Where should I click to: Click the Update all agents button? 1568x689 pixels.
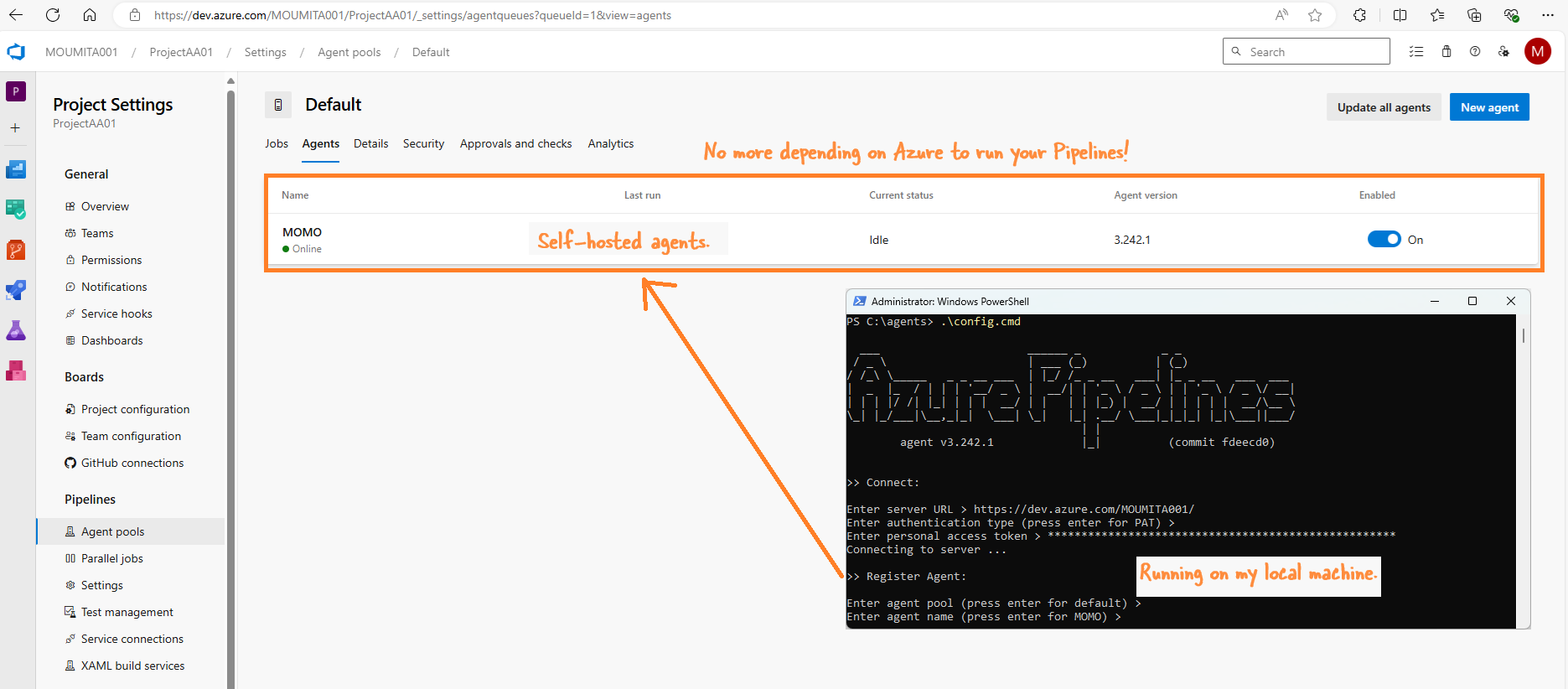pyautogui.click(x=1384, y=107)
